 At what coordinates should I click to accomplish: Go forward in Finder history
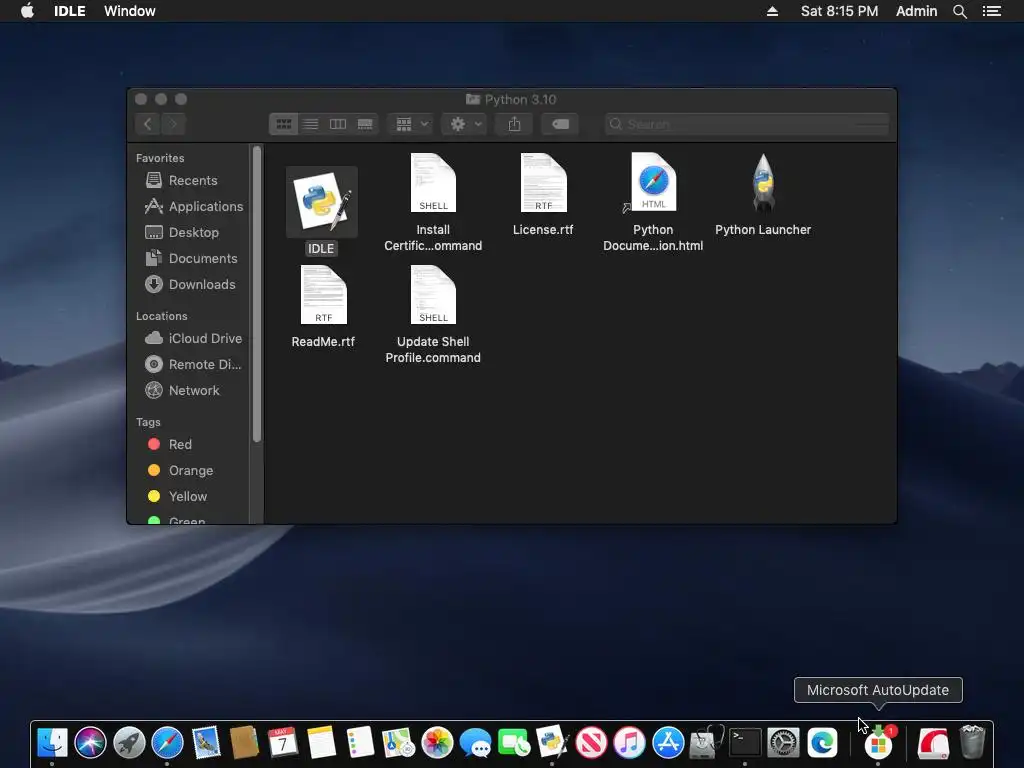(x=174, y=124)
